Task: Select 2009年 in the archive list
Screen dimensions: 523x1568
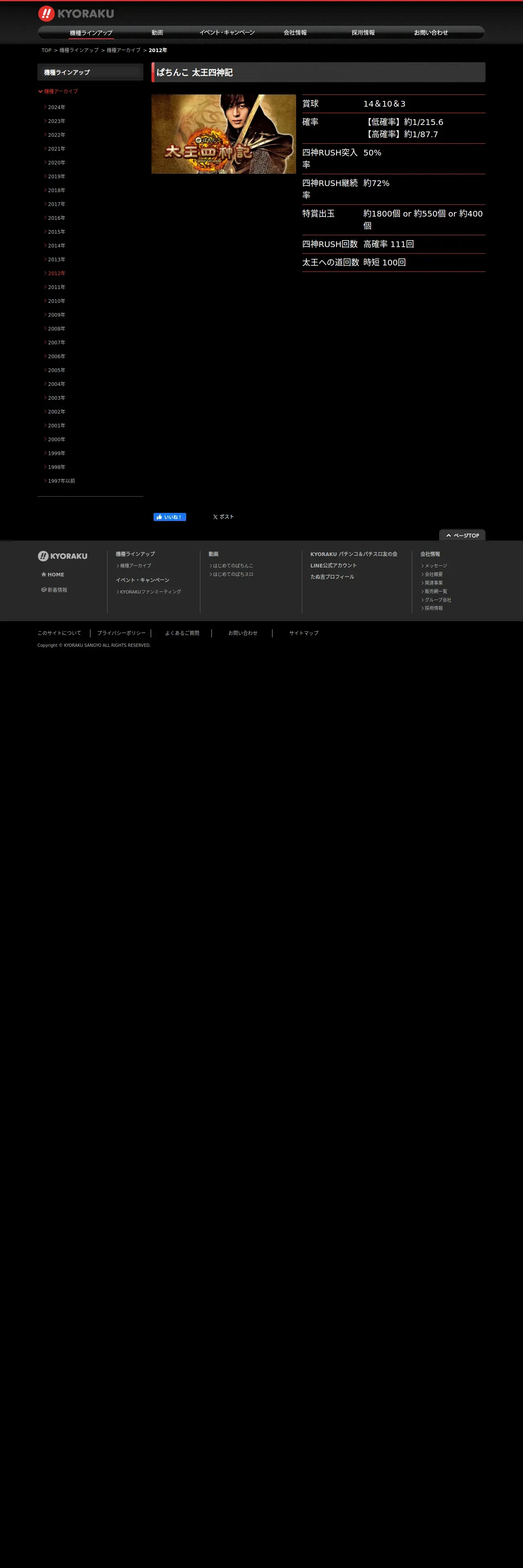Action: [56, 315]
